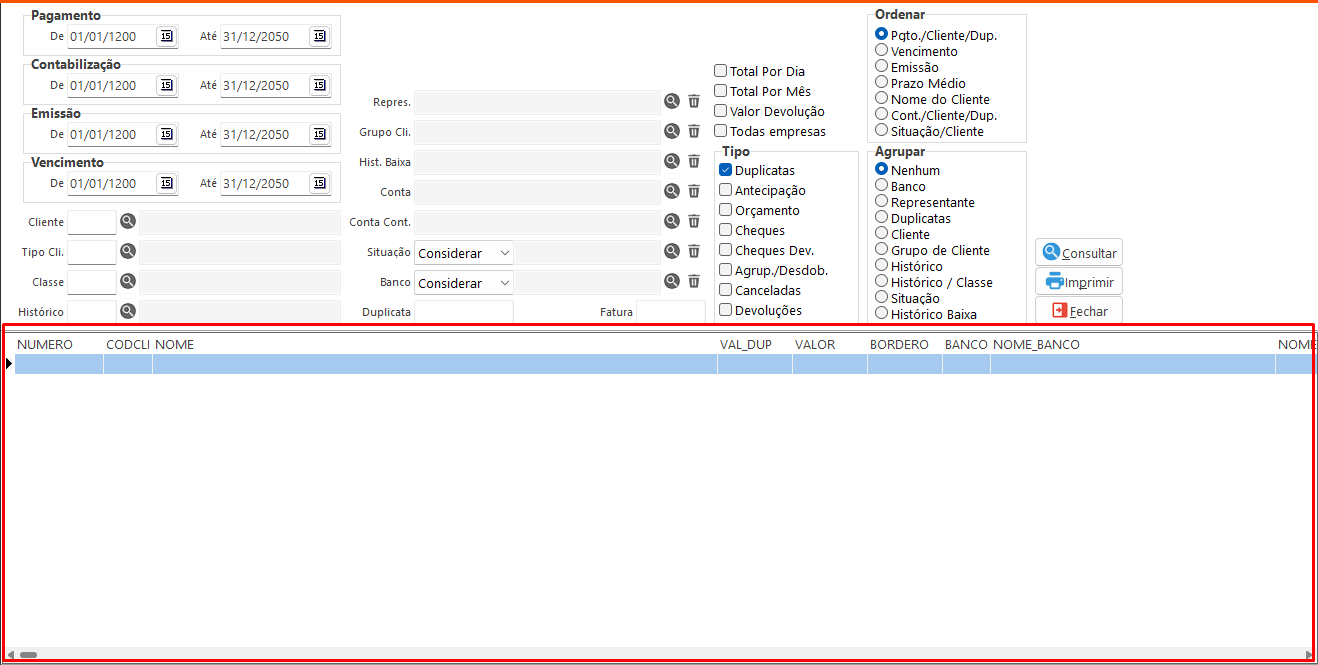Screen dimensions: 1318x665
Task: Group by Representante radio option
Action: [882, 201]
